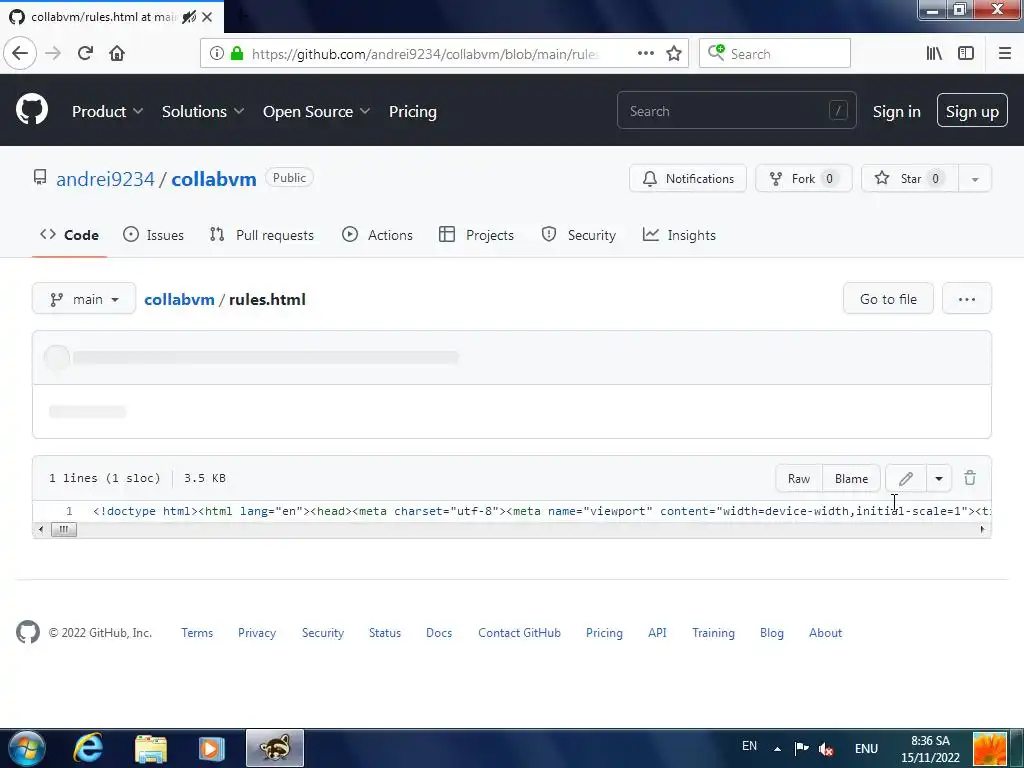The image size is (1024, 768).
Task: Switch to the Code tab
Action: tap(69, 235)
